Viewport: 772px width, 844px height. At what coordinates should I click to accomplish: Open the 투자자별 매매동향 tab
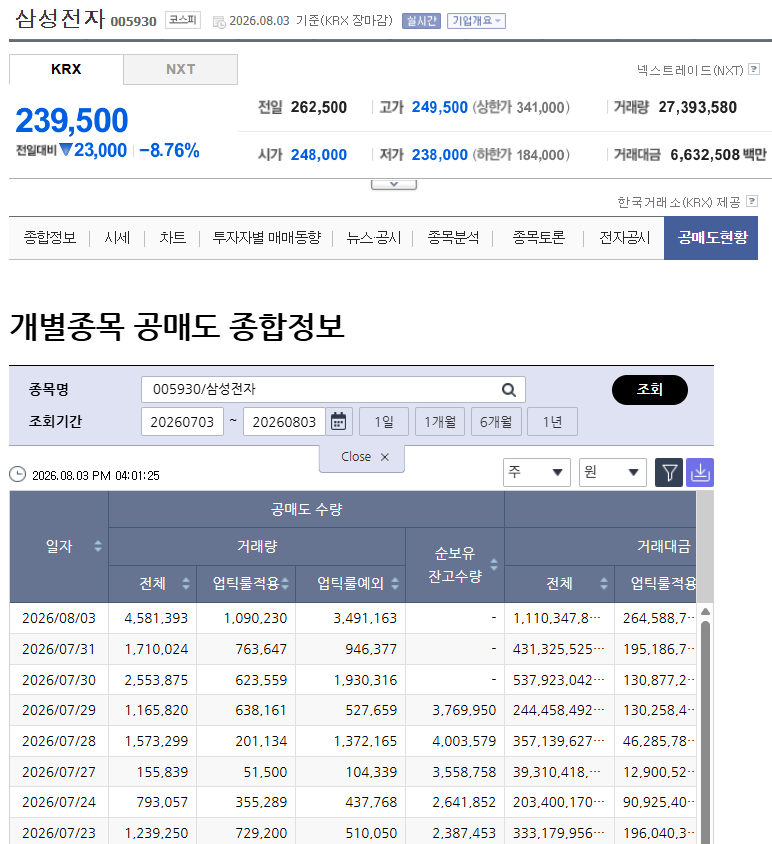(x=266, y=237)
